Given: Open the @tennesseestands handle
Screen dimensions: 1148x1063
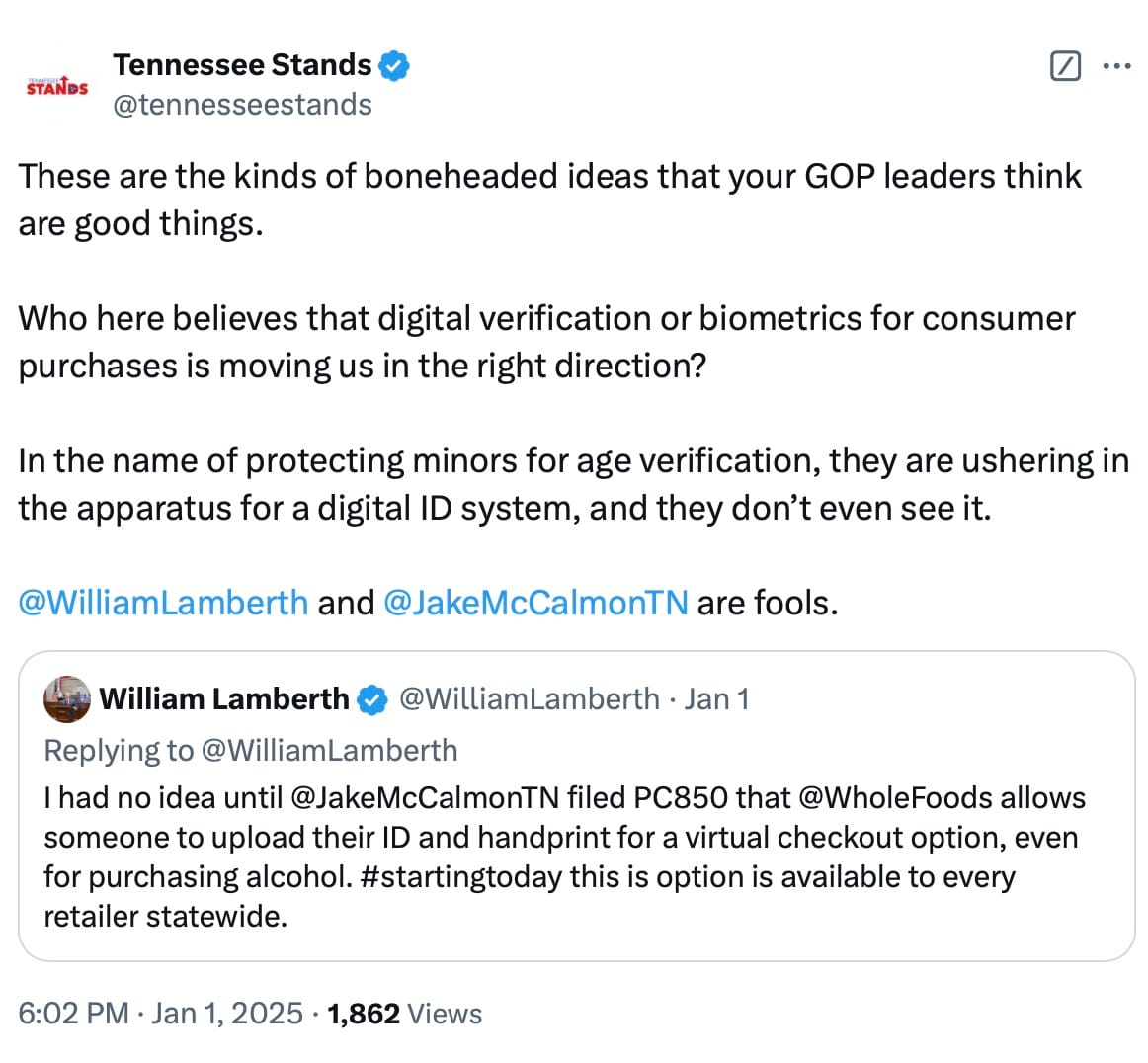Looking at the screenshot, I should point(242,105).
